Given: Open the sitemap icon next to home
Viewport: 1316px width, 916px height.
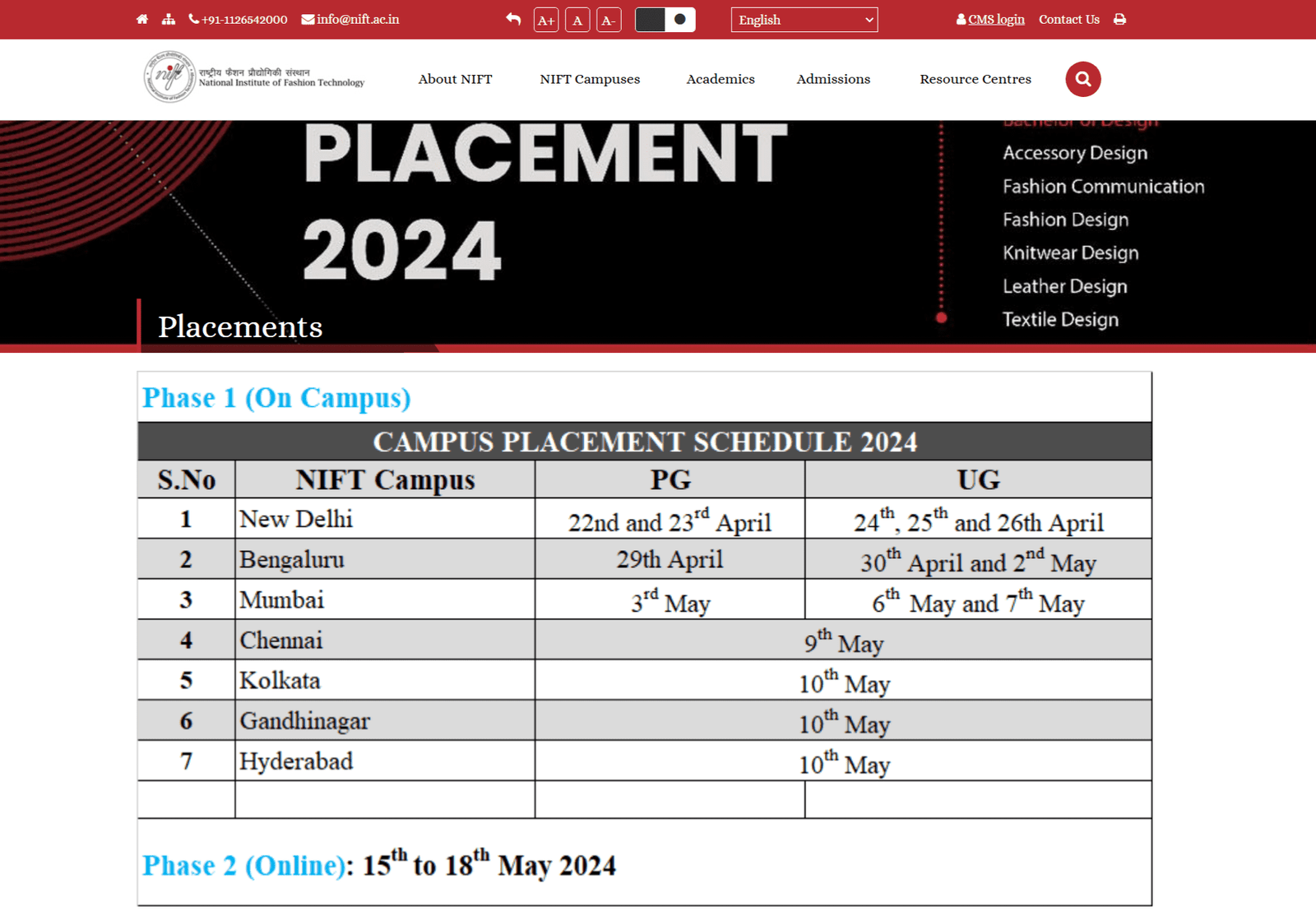Looking at the screenshot, I should (169, 18).
